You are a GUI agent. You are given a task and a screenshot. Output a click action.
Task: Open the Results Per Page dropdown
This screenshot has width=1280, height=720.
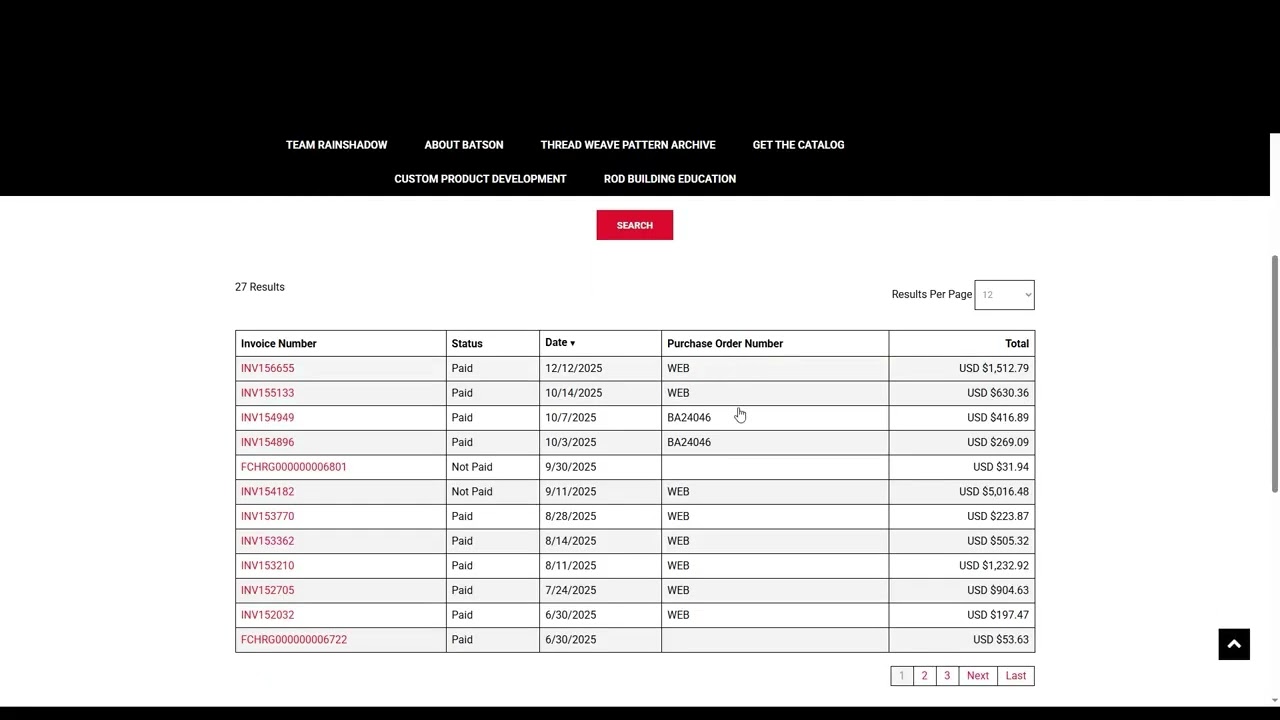coord(1004,295)
